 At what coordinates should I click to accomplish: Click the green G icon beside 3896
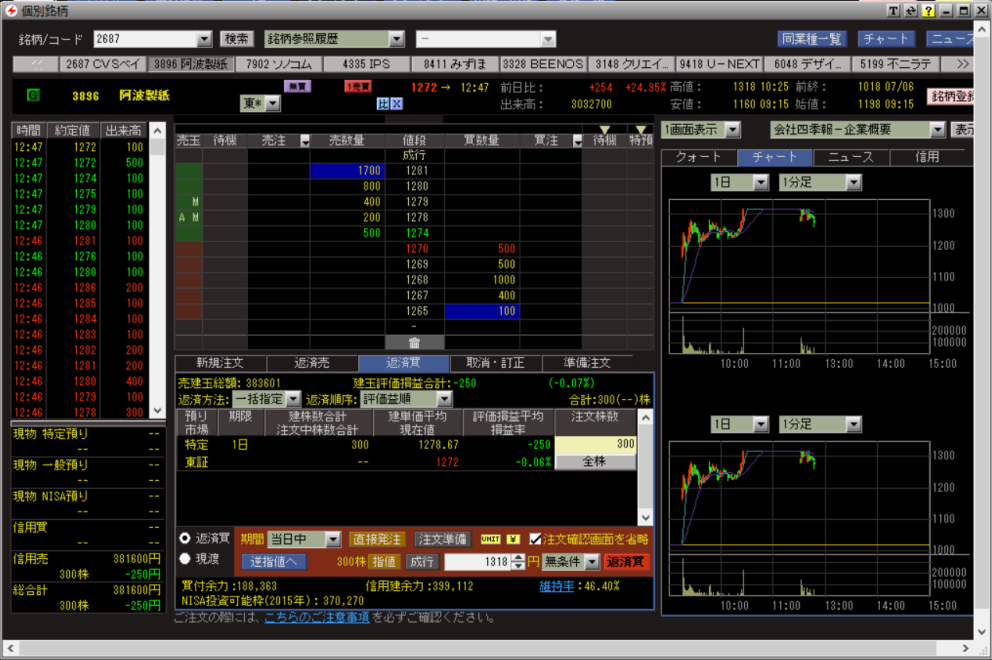pyautogui.click(x=33, y=96)
